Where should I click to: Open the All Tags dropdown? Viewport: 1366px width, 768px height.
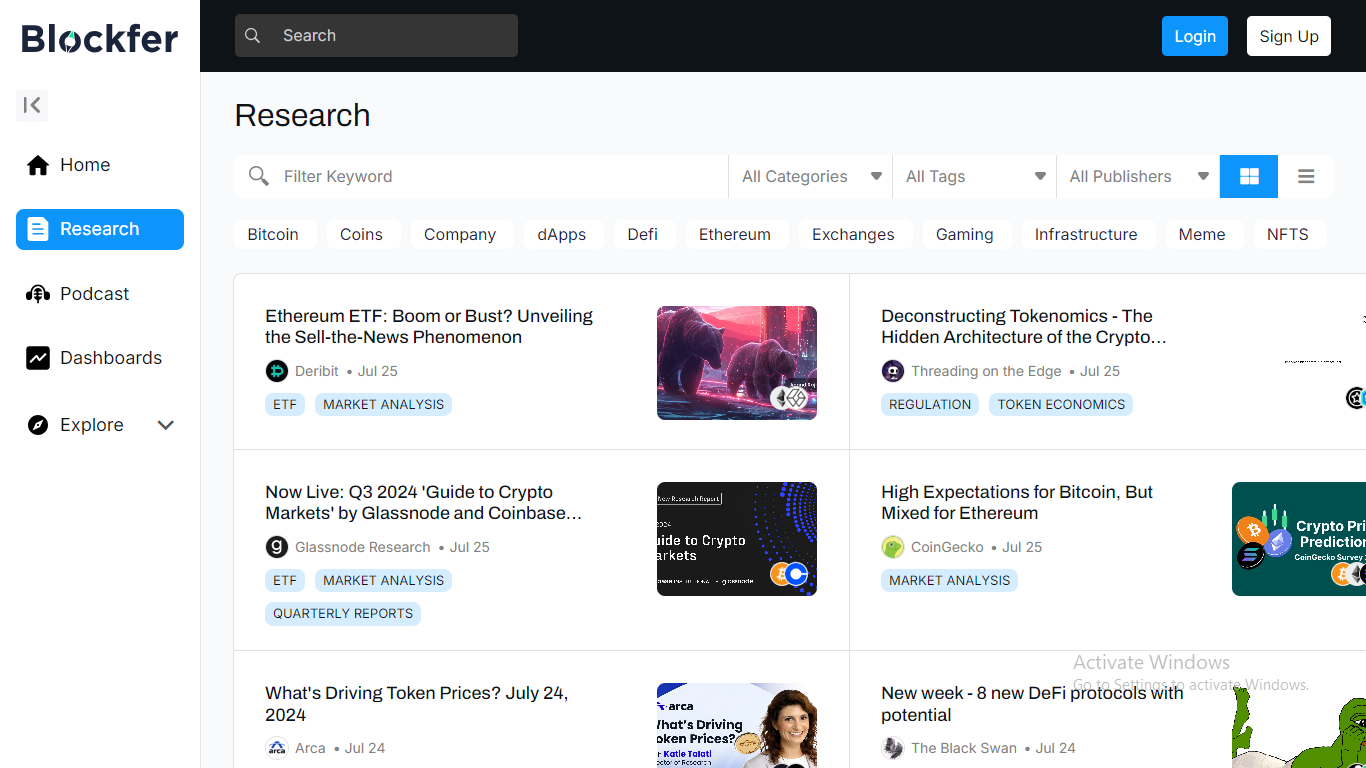tap(975, 176)
